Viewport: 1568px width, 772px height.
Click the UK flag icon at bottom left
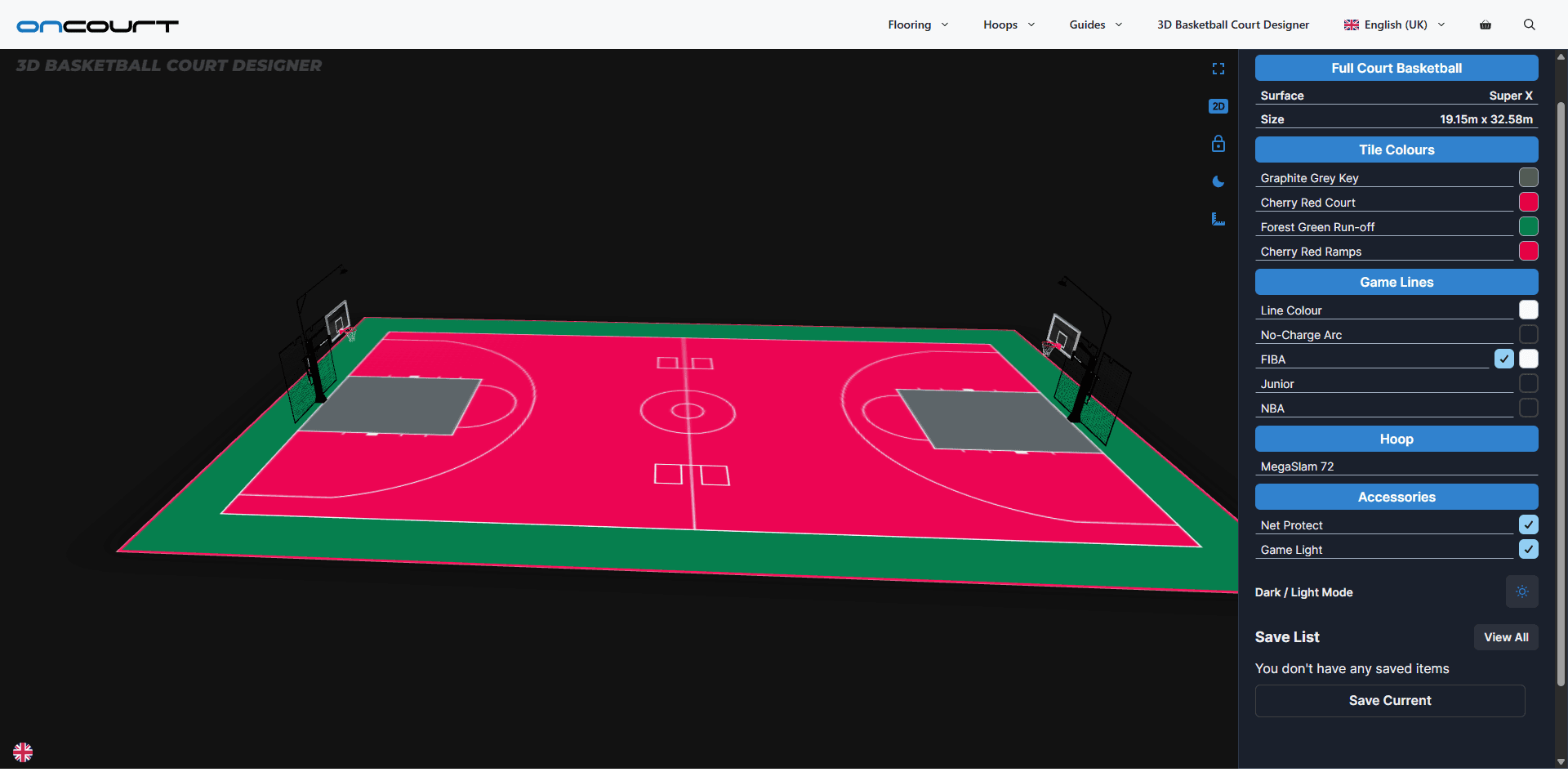pyautogui.click(x=22, y=752)
